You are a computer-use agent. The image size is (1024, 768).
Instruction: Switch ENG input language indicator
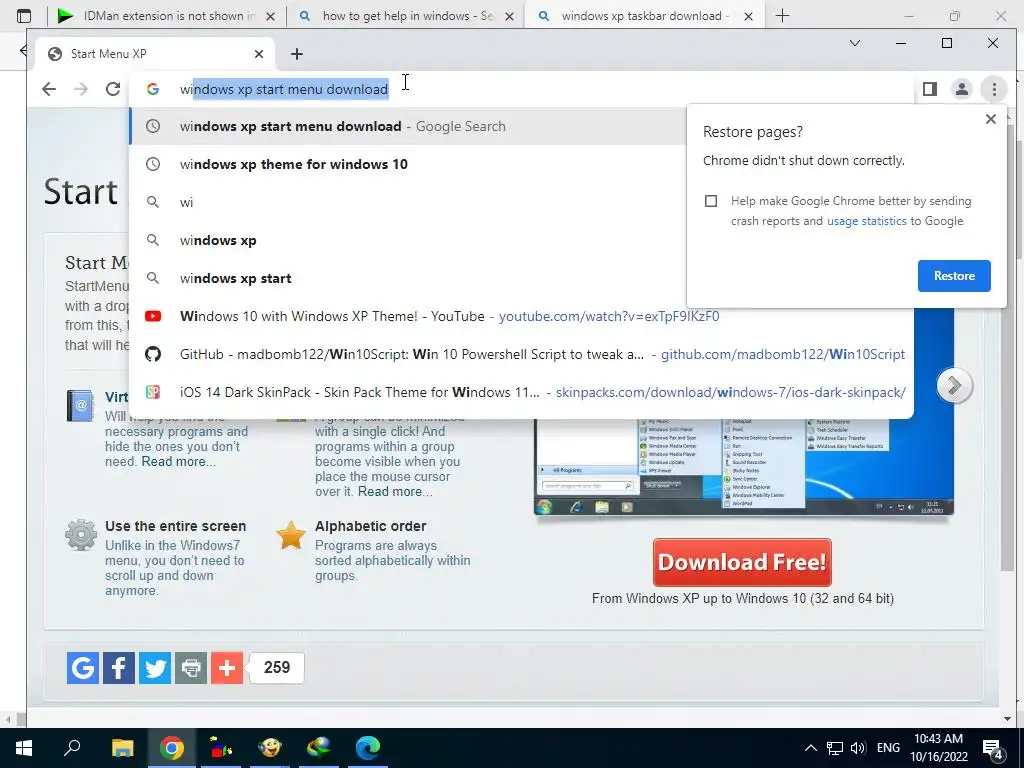[x=888, y=748]
